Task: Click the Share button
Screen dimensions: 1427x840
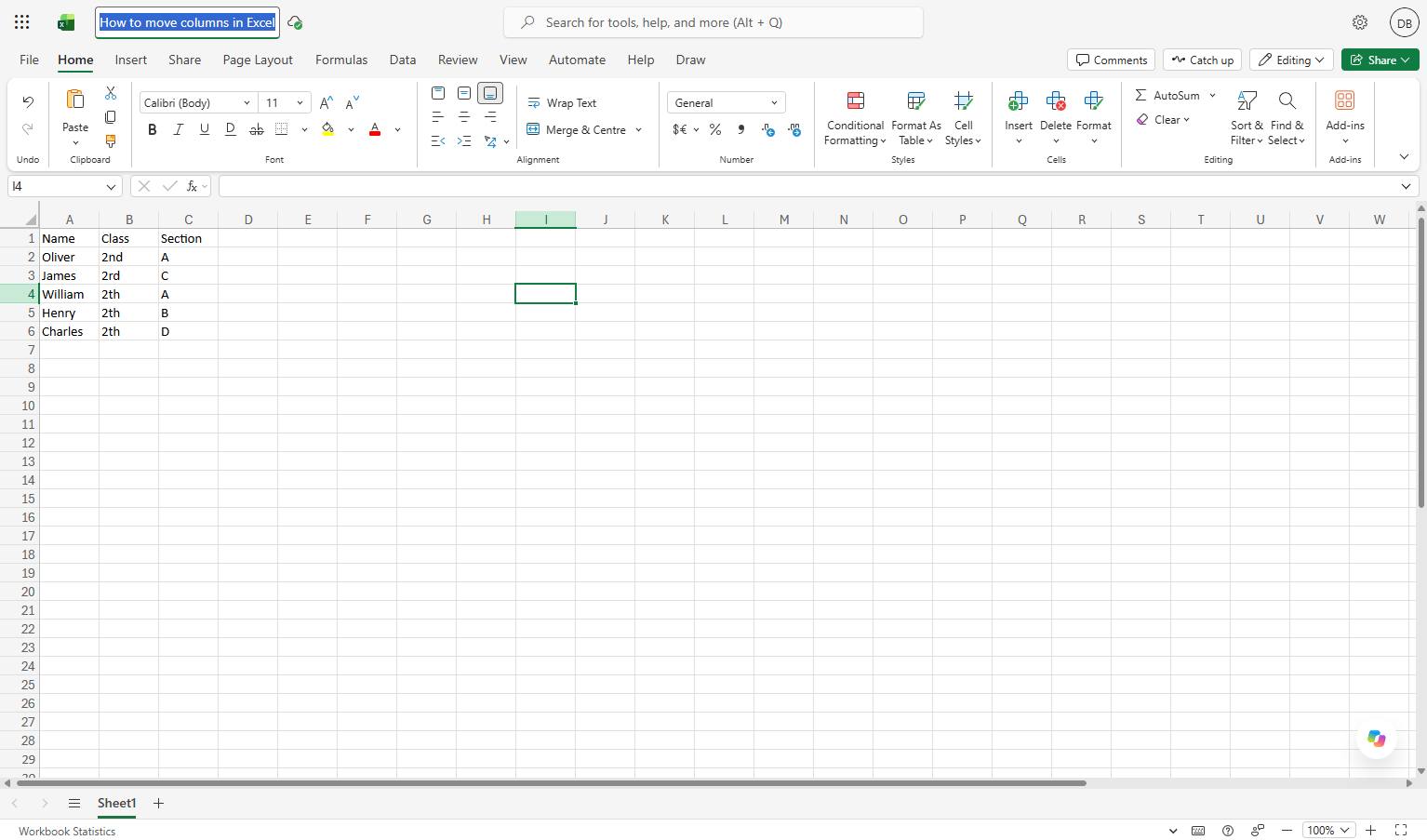Action: click(1380, 60)
